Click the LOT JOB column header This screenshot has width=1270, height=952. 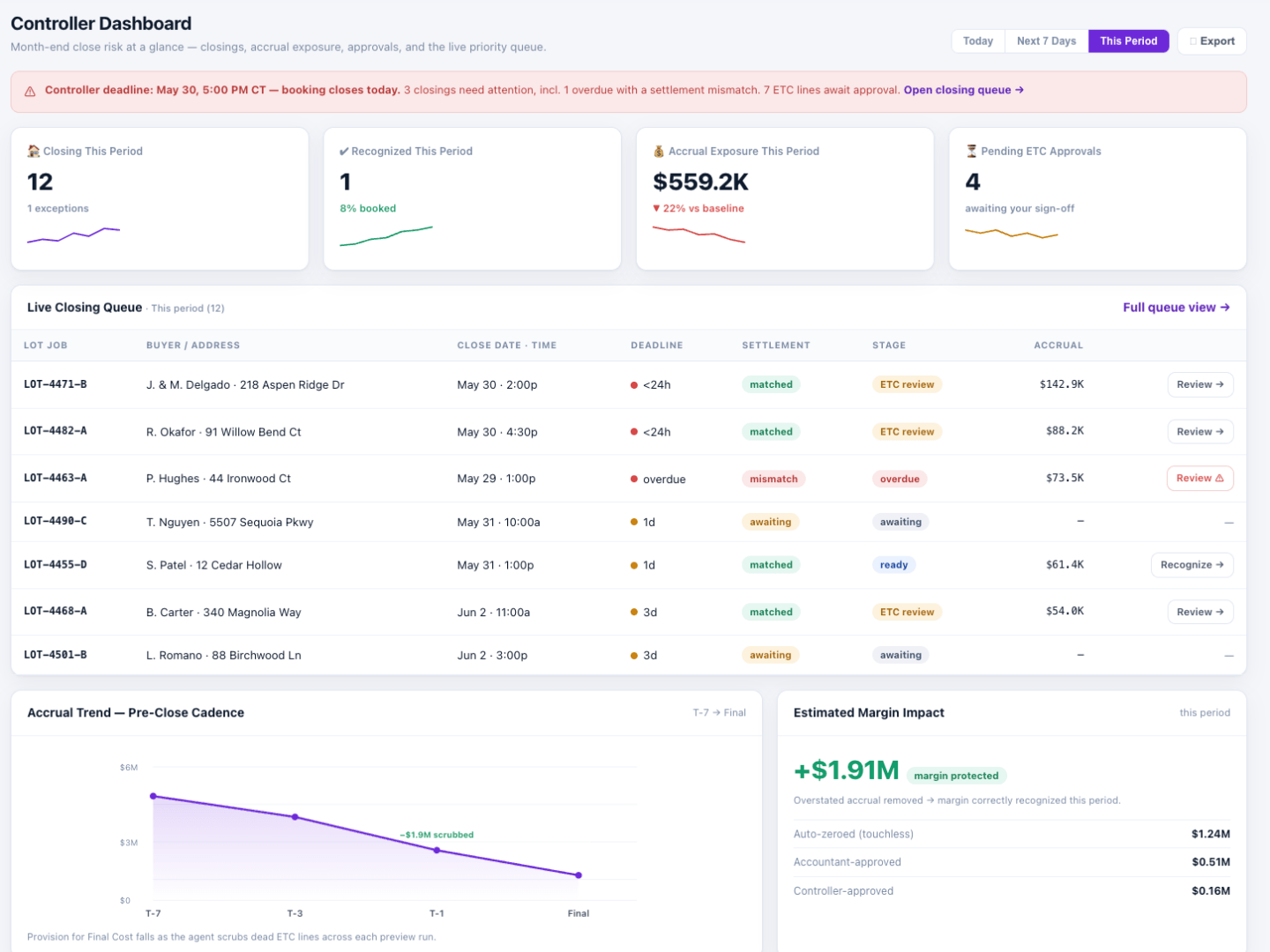pyautogui.click(x=46, y=346)
